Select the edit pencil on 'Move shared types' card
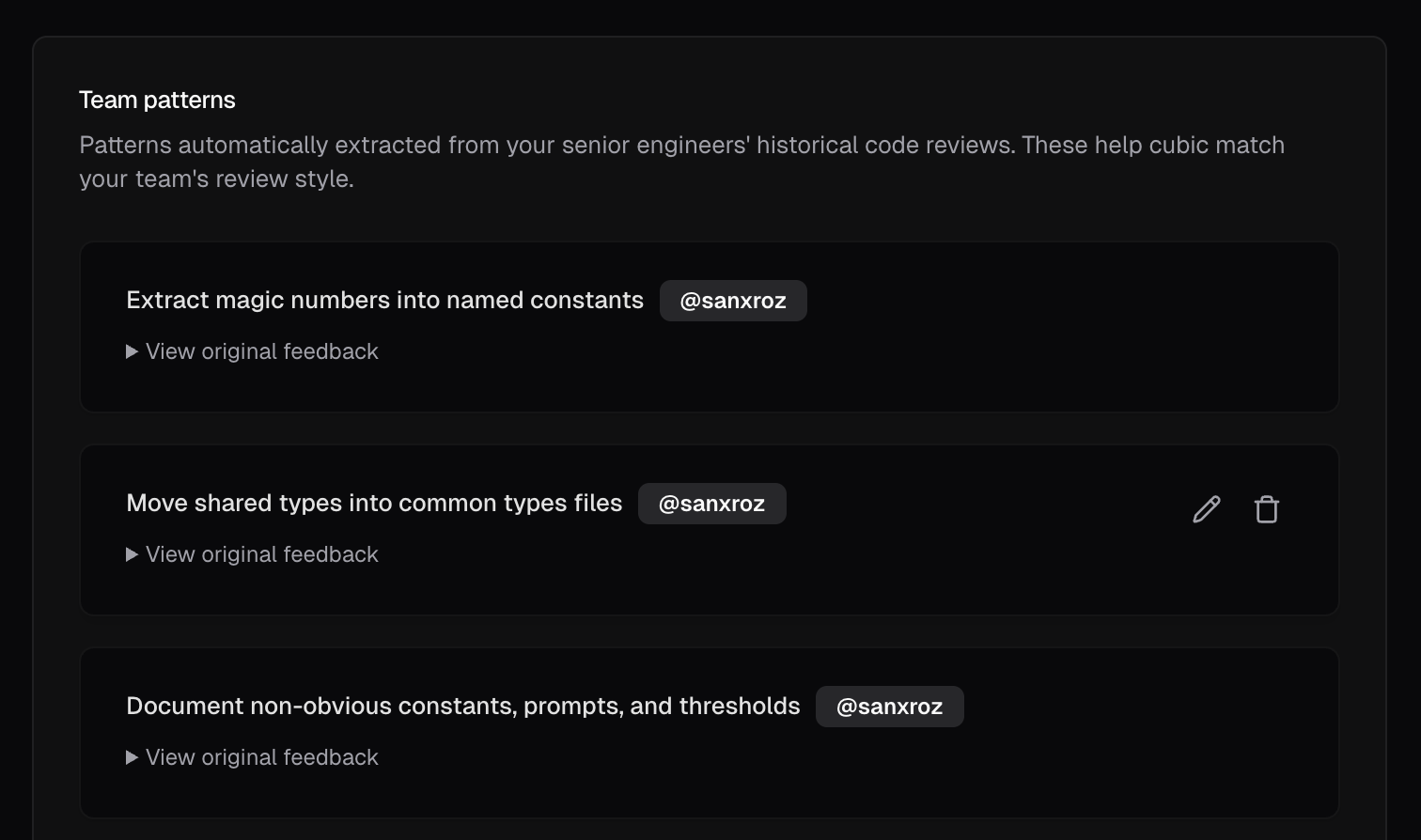1421x840 pixels. (1206, 508)
